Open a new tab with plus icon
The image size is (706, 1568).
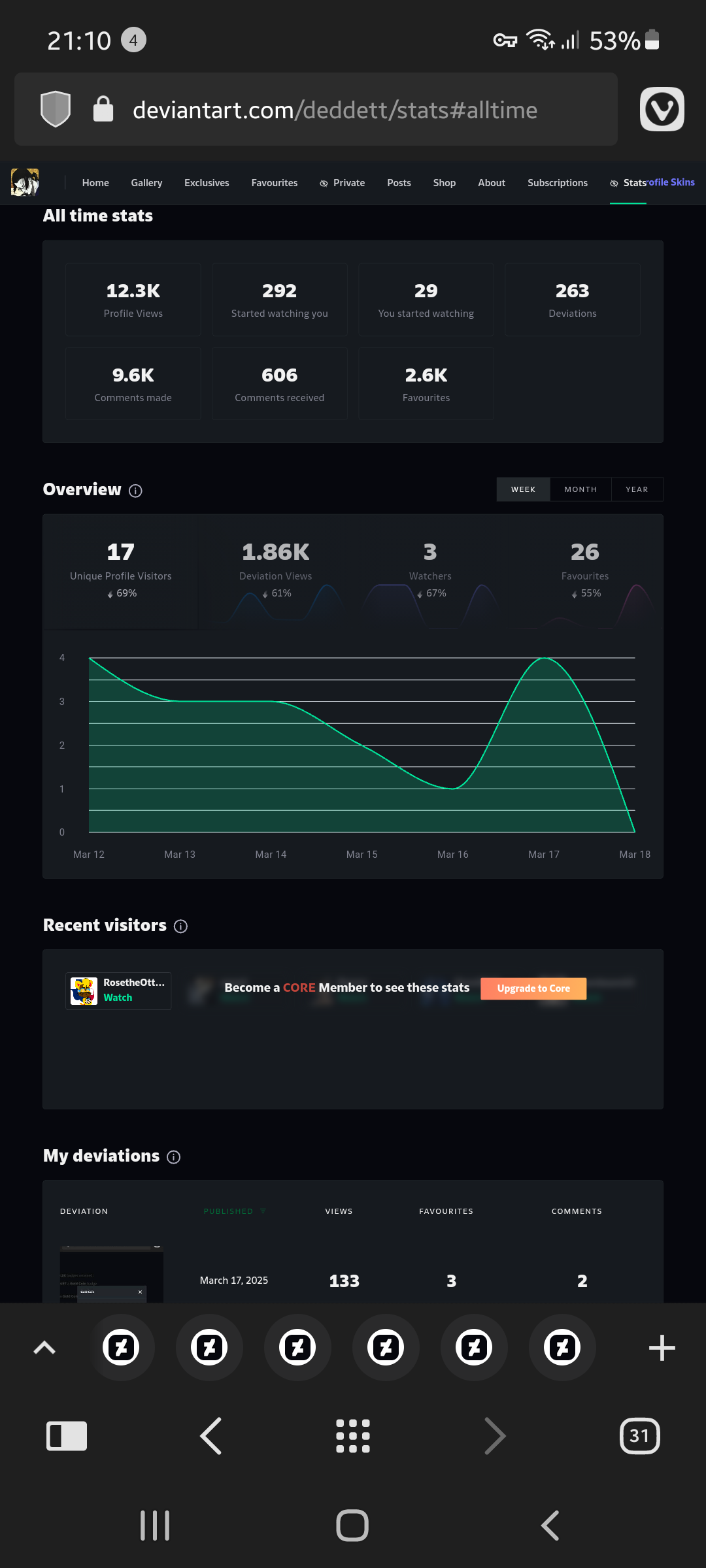(662, 1348)
